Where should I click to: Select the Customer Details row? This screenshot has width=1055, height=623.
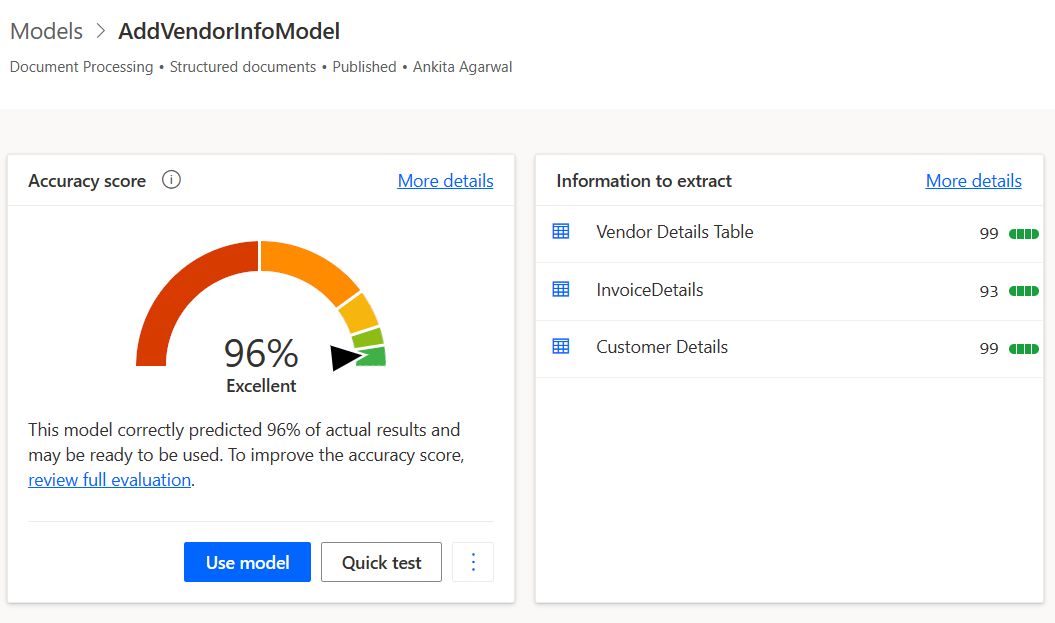789,349
